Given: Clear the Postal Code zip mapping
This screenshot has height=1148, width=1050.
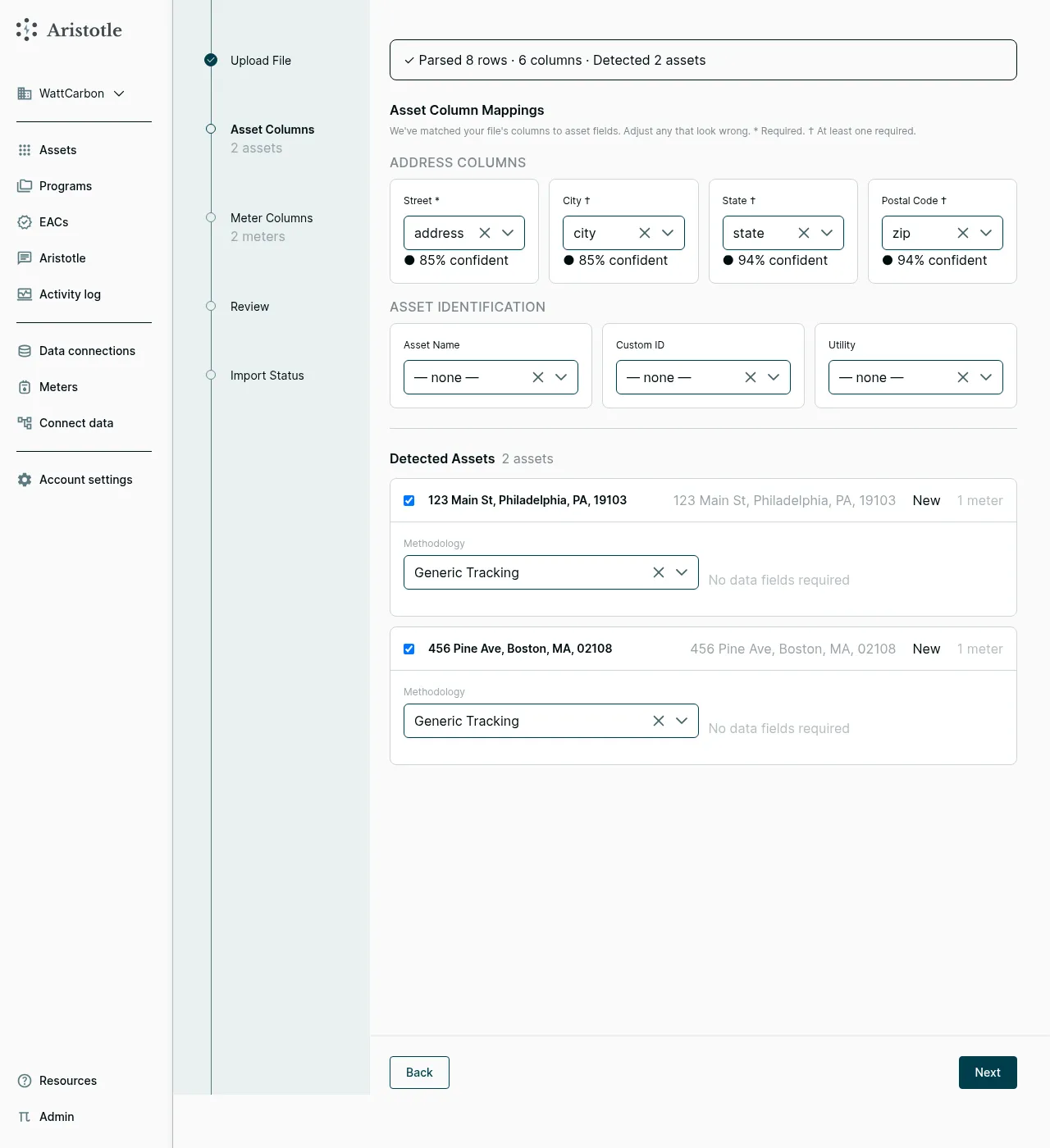Looking at the screenshot, I should tap(963, 233).
